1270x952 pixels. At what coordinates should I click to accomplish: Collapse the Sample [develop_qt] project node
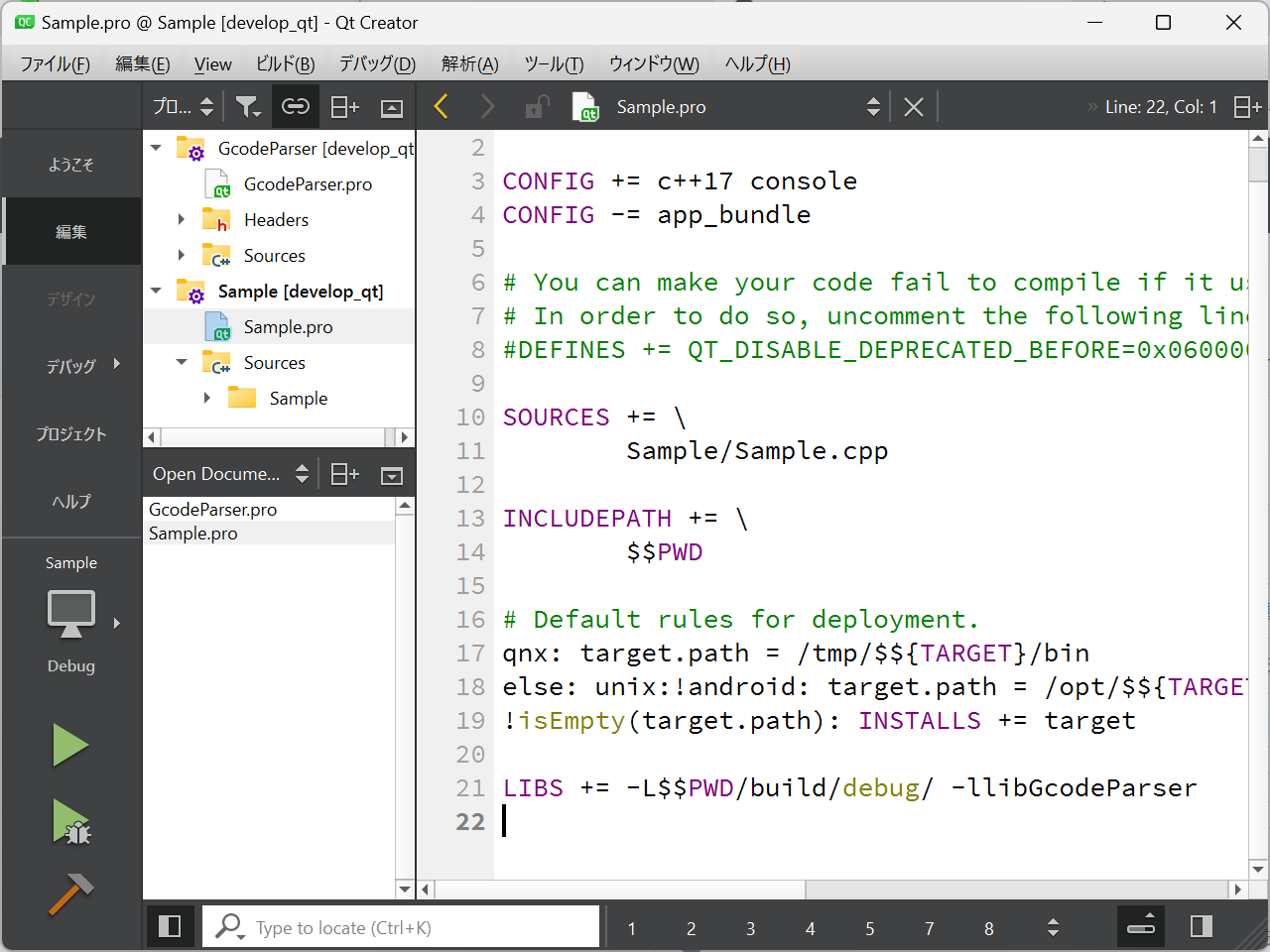pyautogui.click(x=157, y=291)
